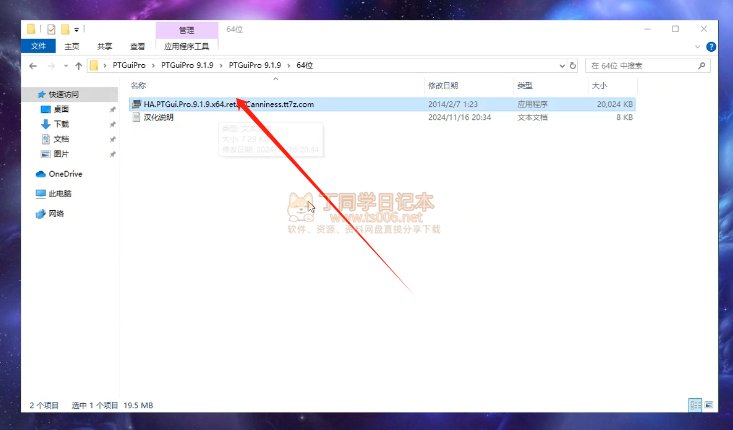Click PTGuiPro in the address path

point(129,65)
